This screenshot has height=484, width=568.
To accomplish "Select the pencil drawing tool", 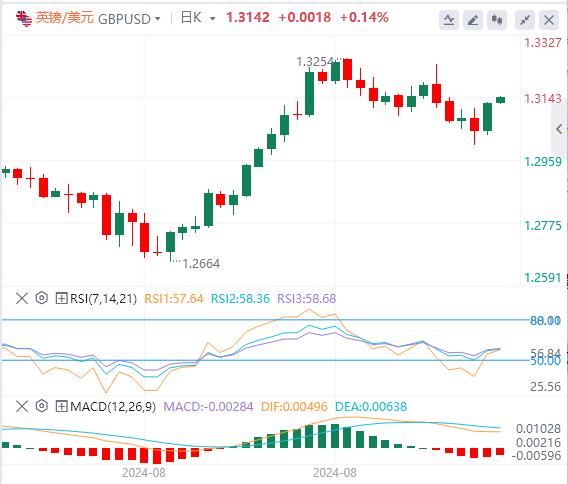I will click(473, 20).
